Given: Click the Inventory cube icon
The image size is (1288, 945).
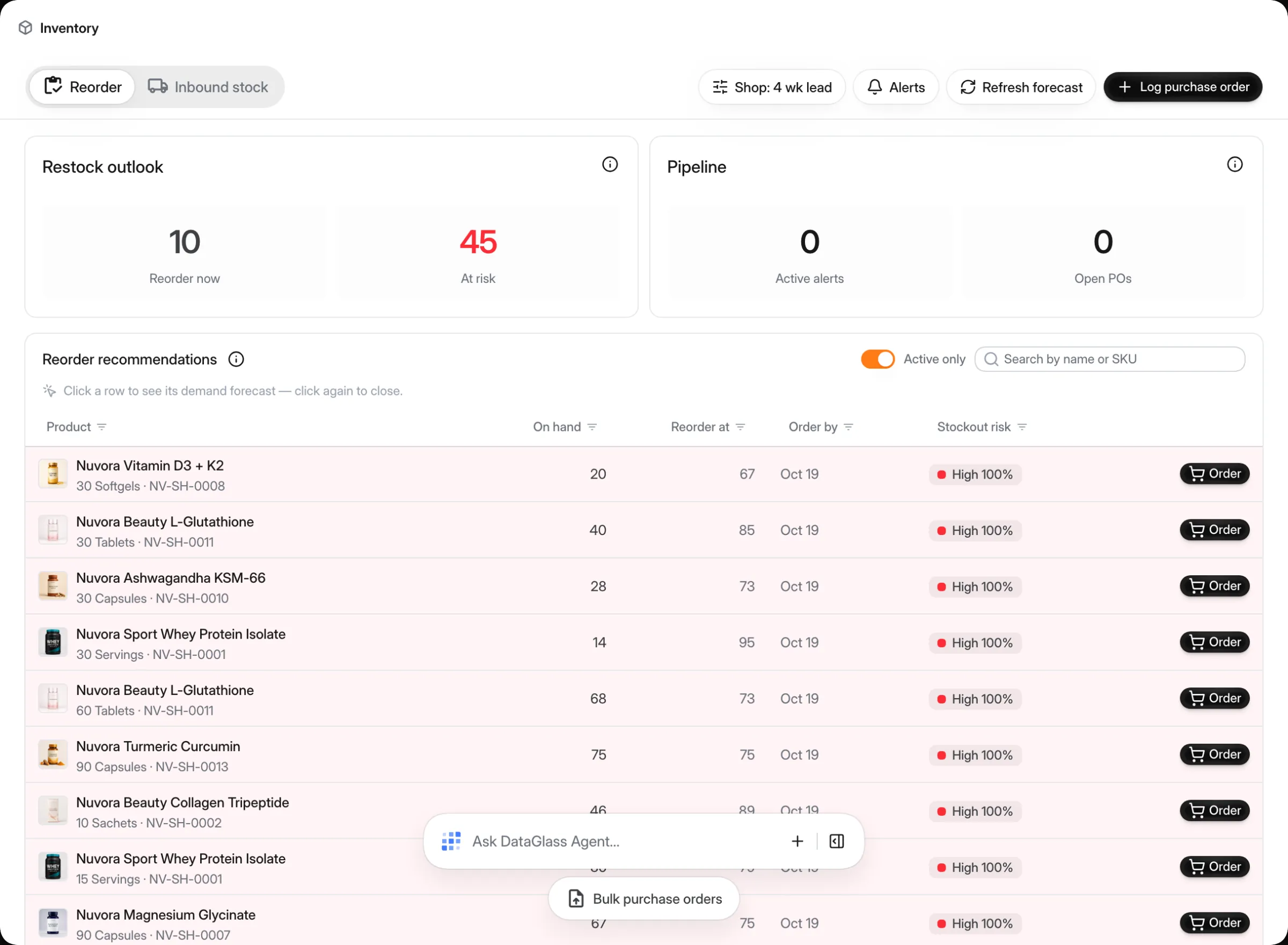Looking at the screenshot, I should point(25,27).
